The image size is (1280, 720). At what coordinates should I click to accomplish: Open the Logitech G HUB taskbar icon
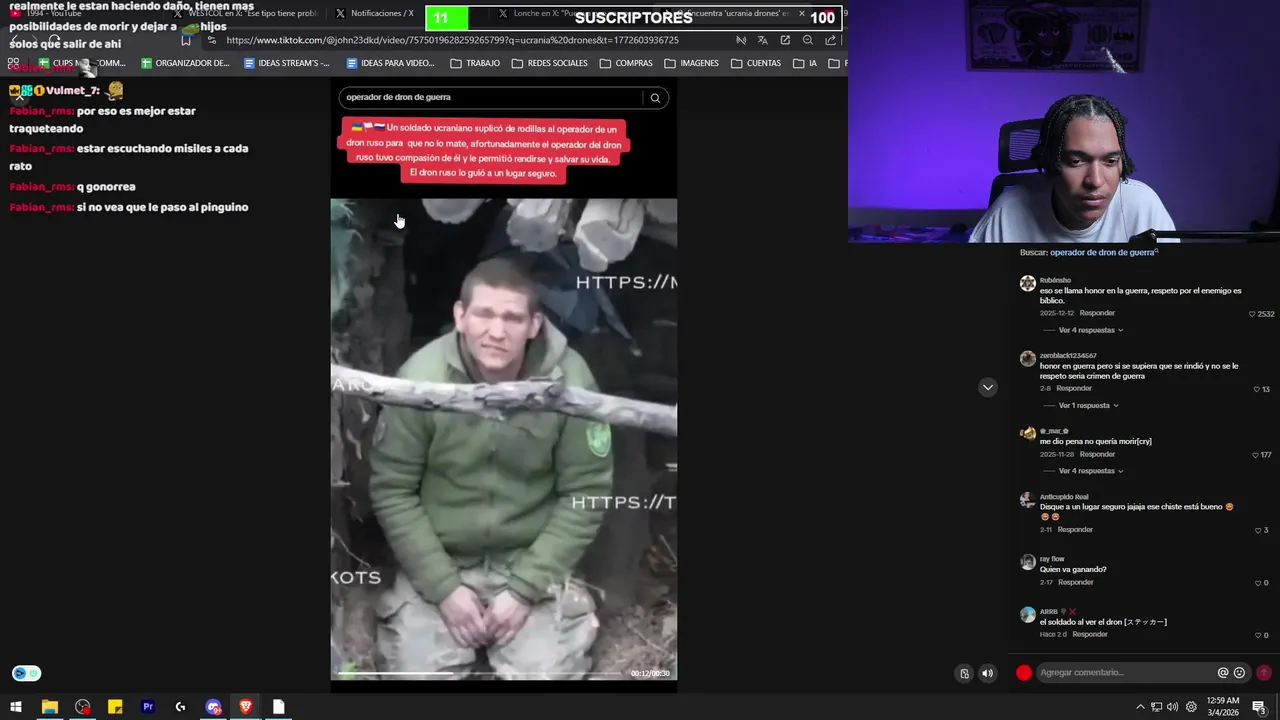coord(180,707)
